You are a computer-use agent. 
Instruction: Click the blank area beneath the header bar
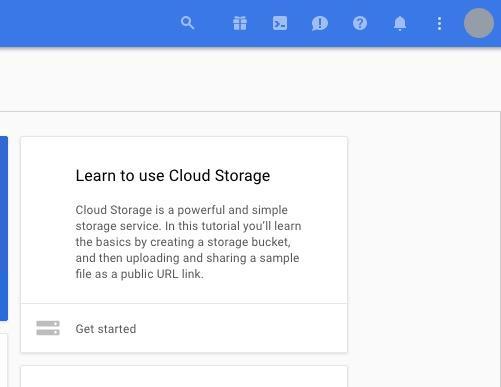(x=250, y=79)
